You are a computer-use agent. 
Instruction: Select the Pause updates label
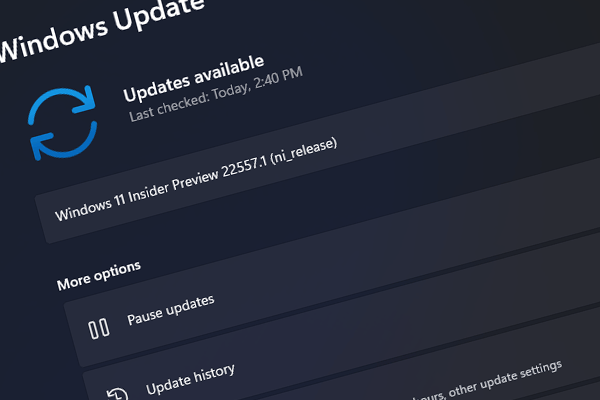pyautogui.click(x=171, y=310)
